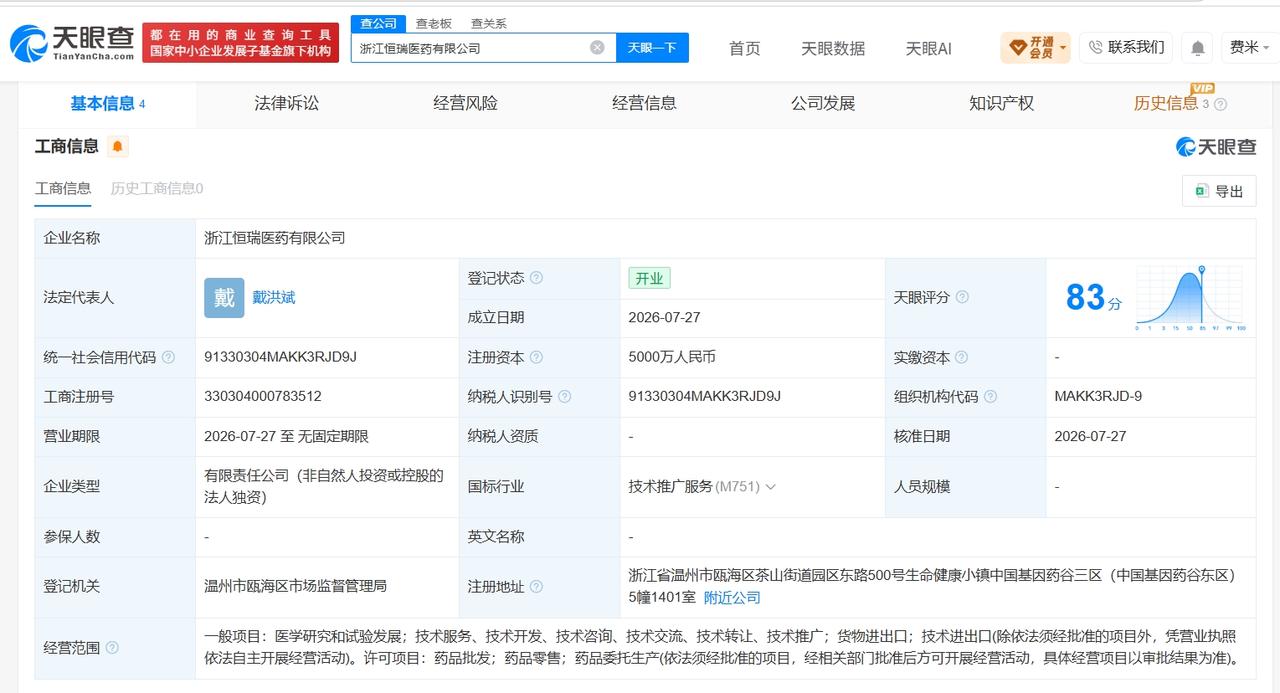Open help icon next to 实缴资本

tap(962, 357)
